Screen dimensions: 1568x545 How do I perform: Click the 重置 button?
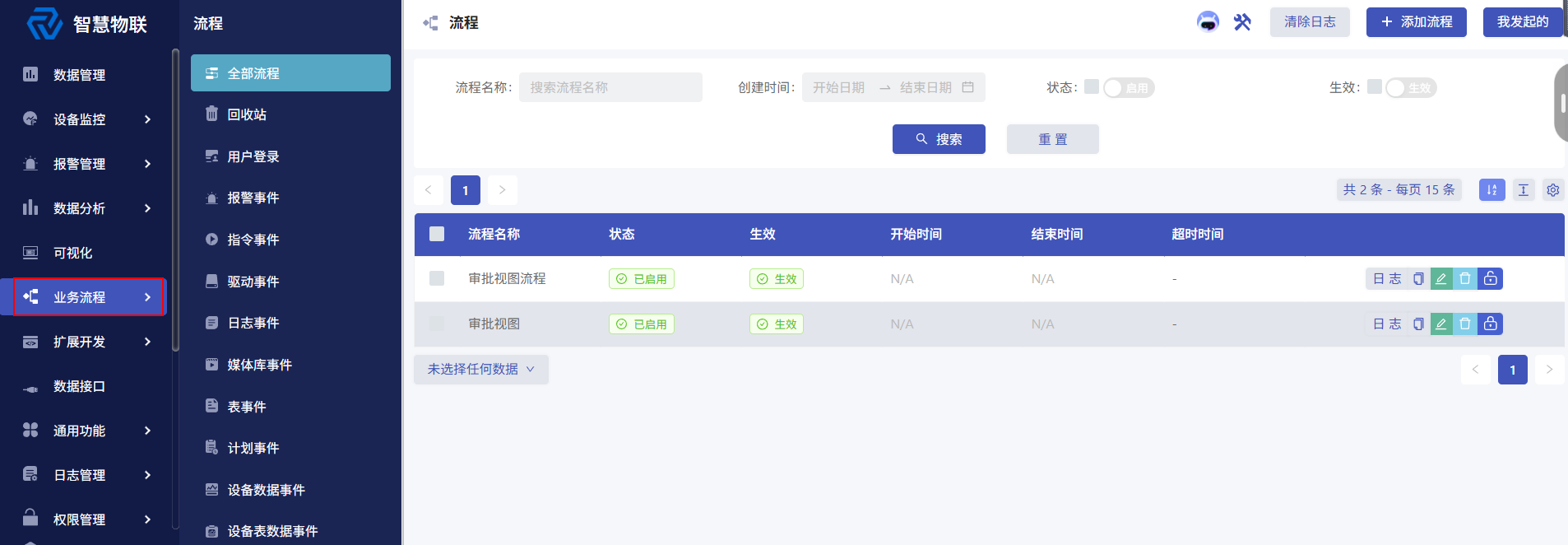pyautogui.click(x=1053, y=139)
